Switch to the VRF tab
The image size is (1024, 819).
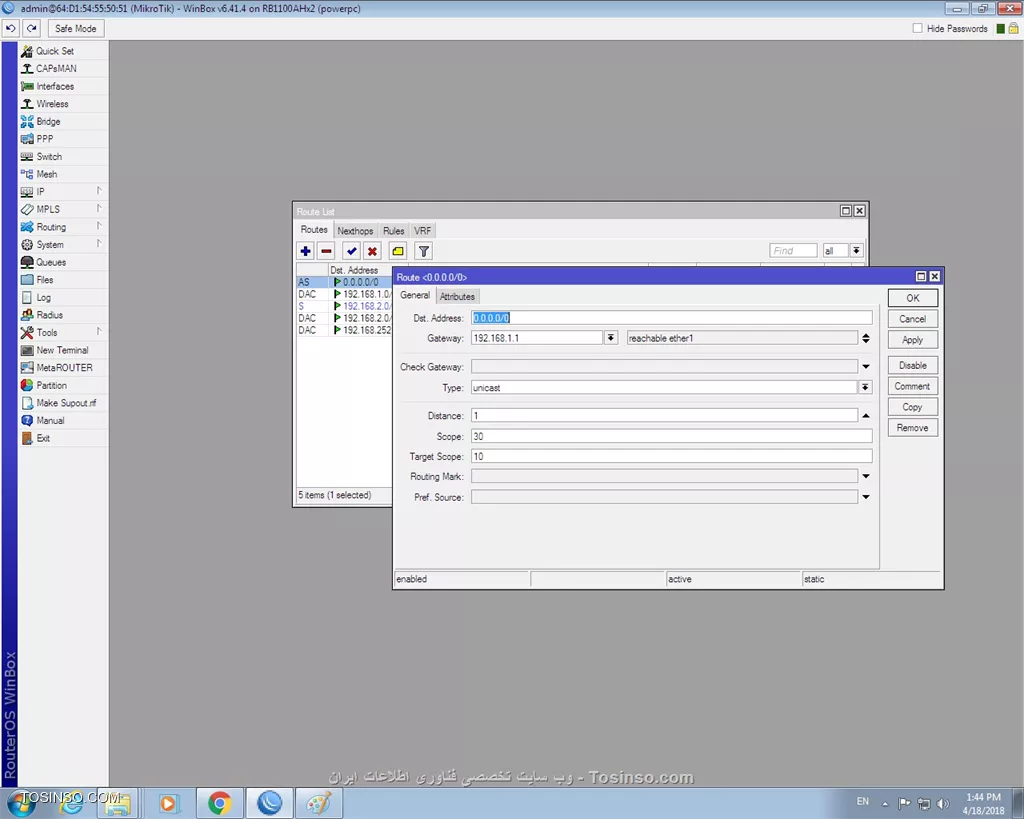[423, 231]
